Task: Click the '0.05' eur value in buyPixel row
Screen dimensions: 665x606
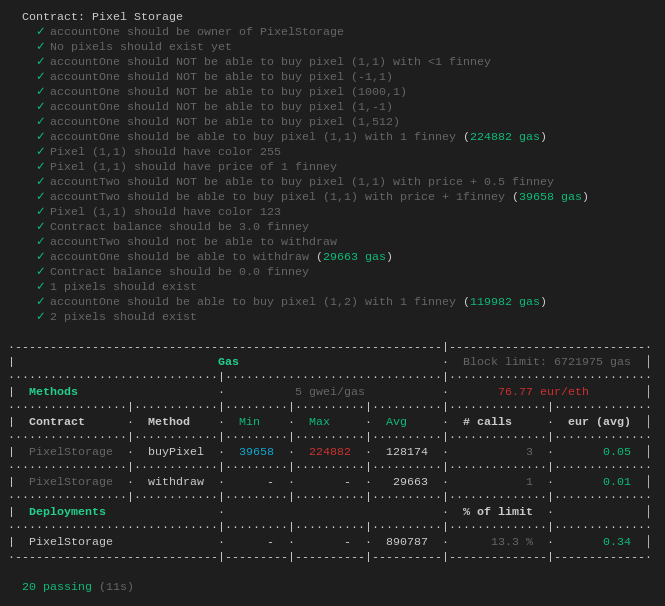Action: [617, 452]
